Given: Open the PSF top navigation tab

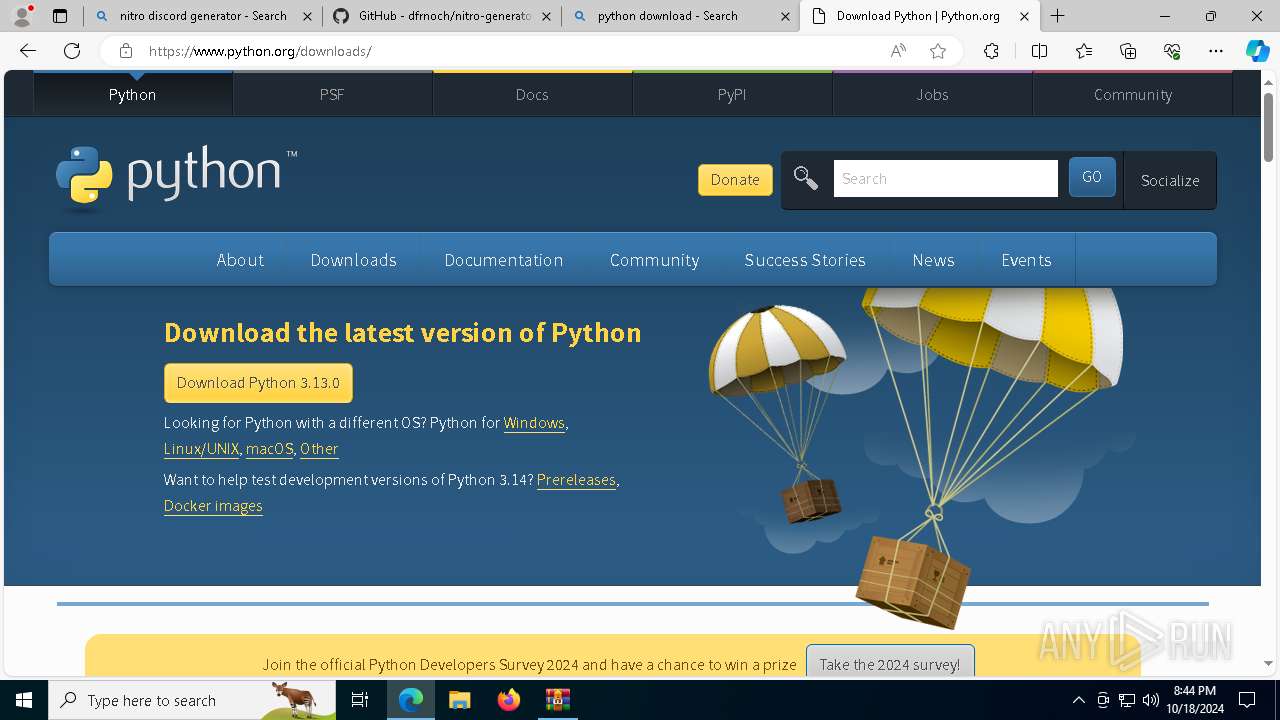Looking at the screenshot, I should point(332,94).
